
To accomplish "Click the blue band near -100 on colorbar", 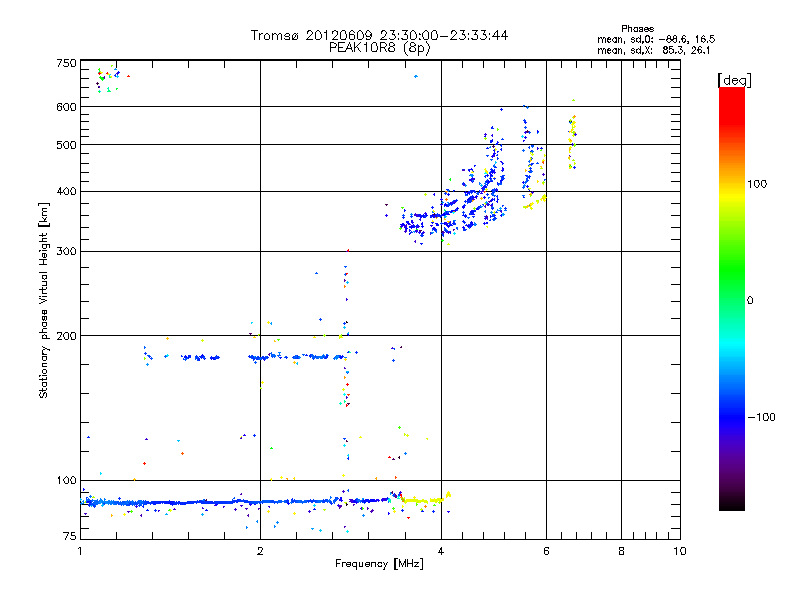I will coord(732,417).
